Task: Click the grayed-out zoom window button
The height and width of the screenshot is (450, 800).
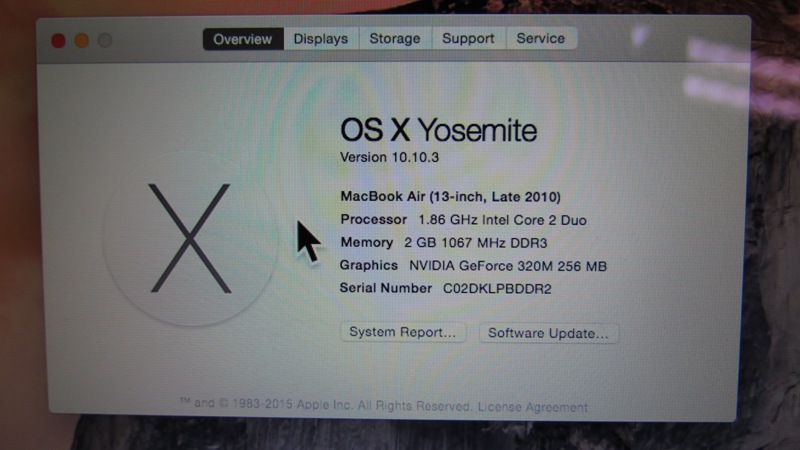Action: point(106,40)
